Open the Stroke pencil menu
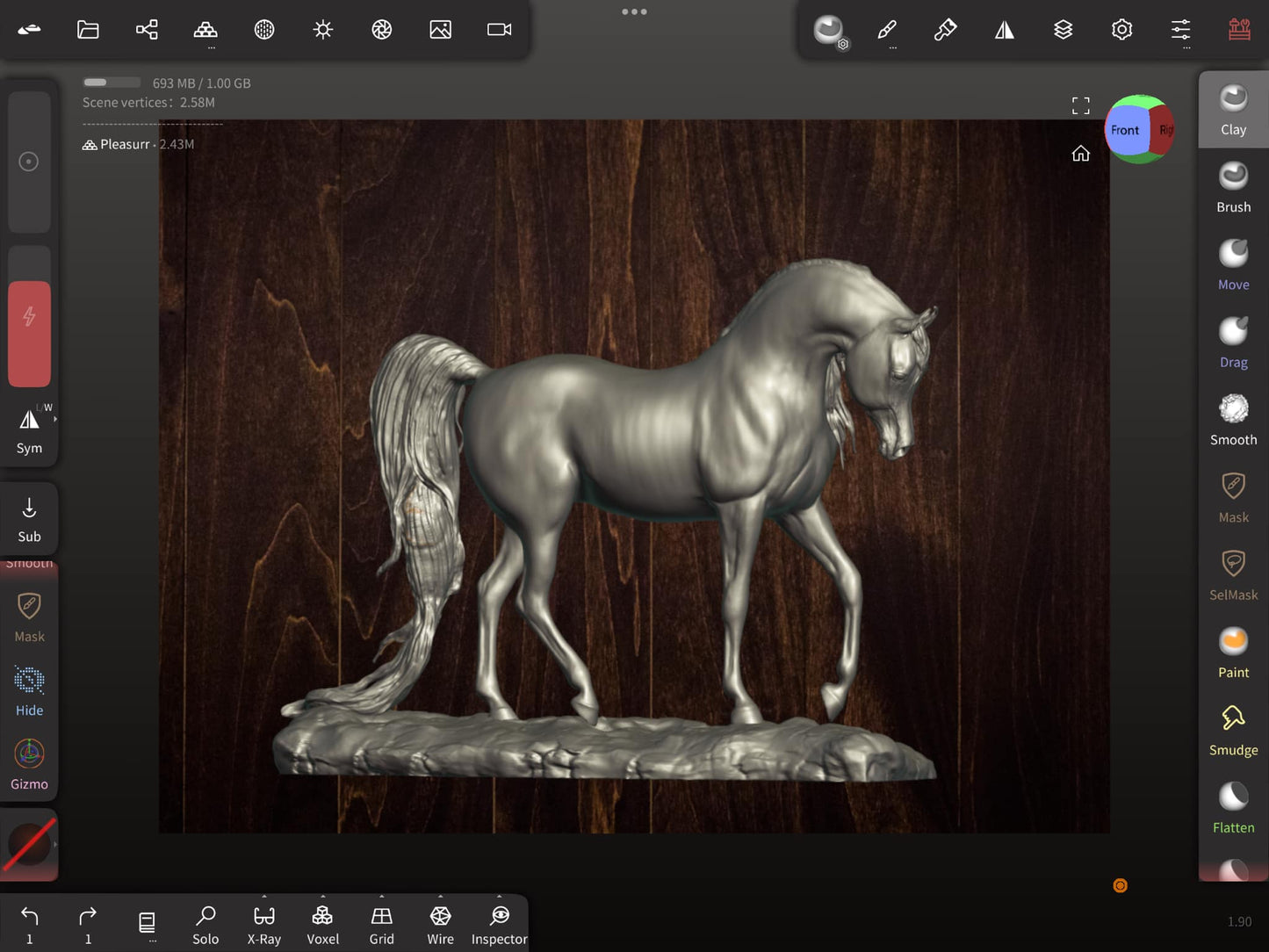This screenshot has width=1269, height=952. pyautogui.click(x=887, y=30)
